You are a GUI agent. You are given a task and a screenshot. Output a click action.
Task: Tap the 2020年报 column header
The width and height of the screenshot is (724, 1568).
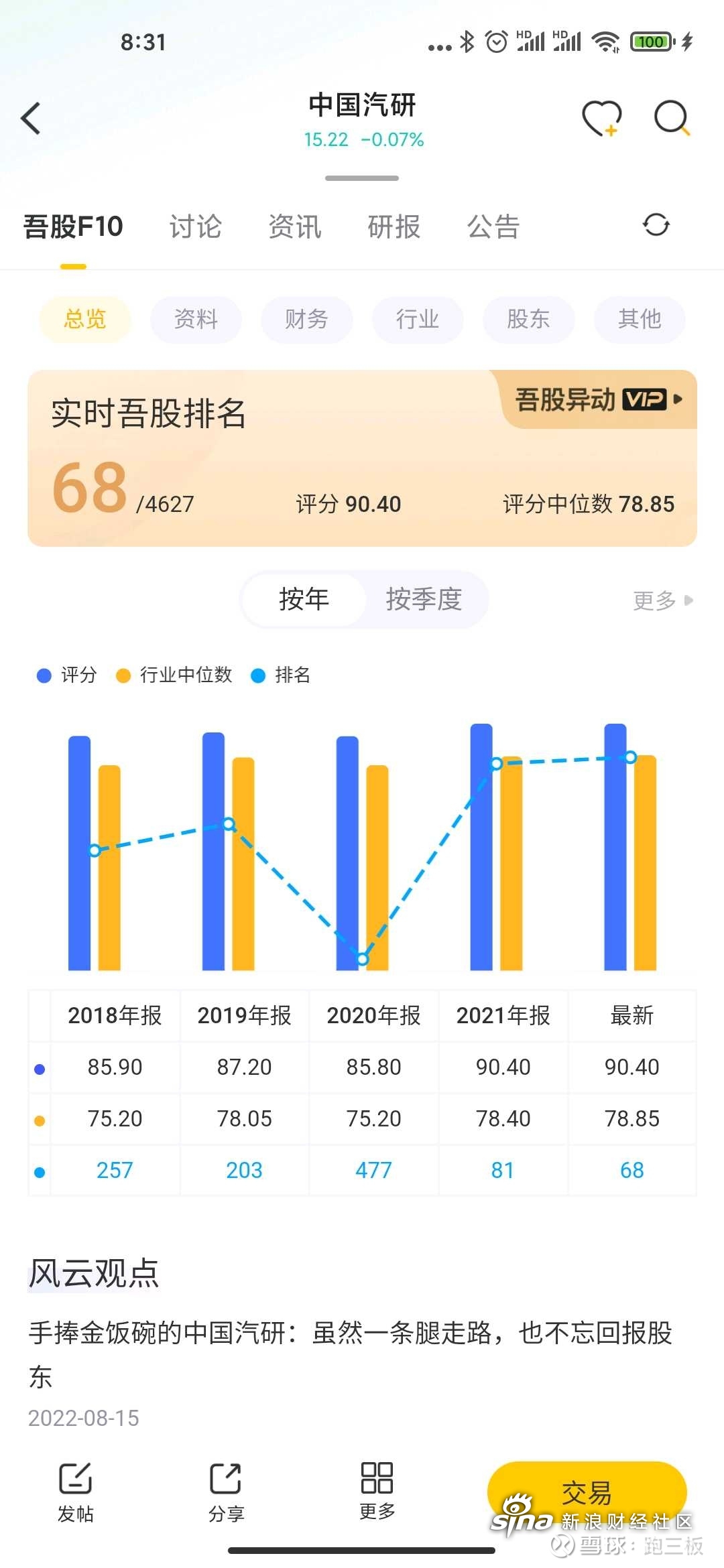[373, 1016]
